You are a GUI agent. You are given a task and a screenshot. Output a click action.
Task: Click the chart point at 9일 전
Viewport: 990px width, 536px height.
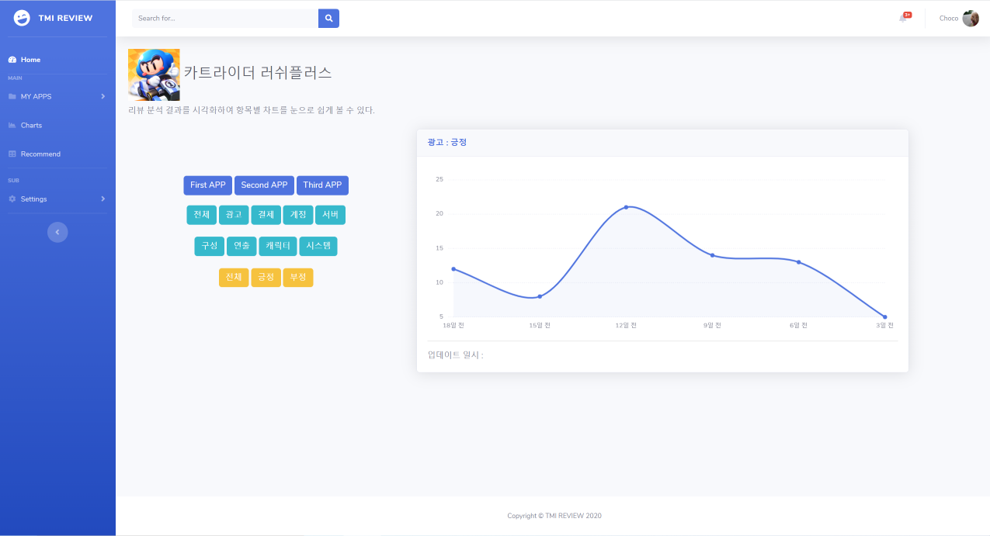pos(712,255)
